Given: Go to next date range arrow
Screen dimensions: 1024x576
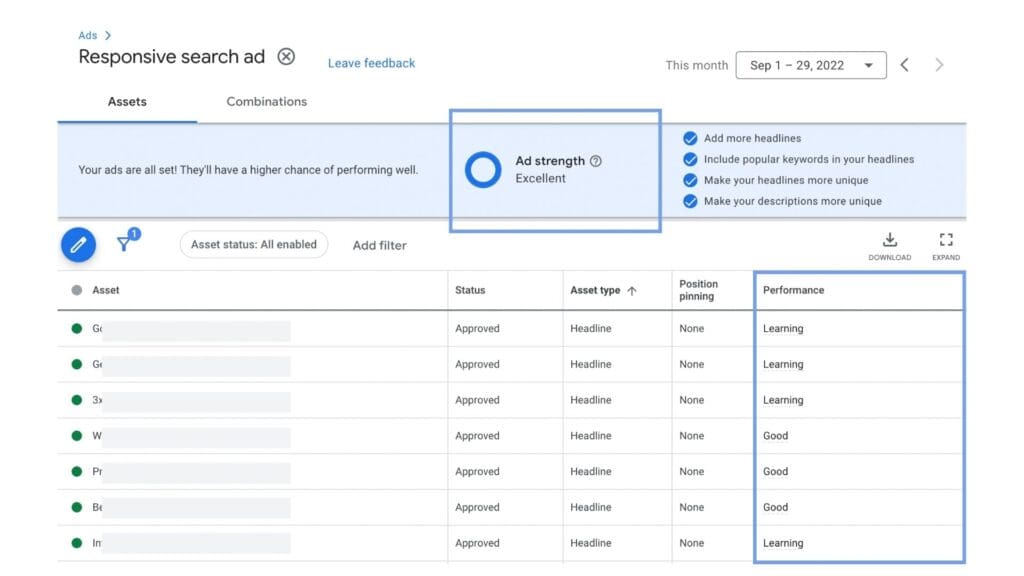Looking at the screenshot, I should [939, 65].
